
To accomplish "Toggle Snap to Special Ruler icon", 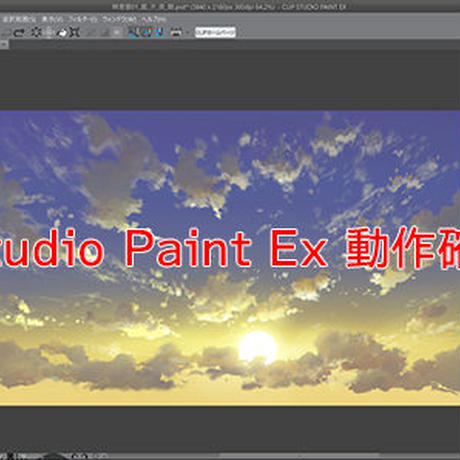I will pos(147,32).
